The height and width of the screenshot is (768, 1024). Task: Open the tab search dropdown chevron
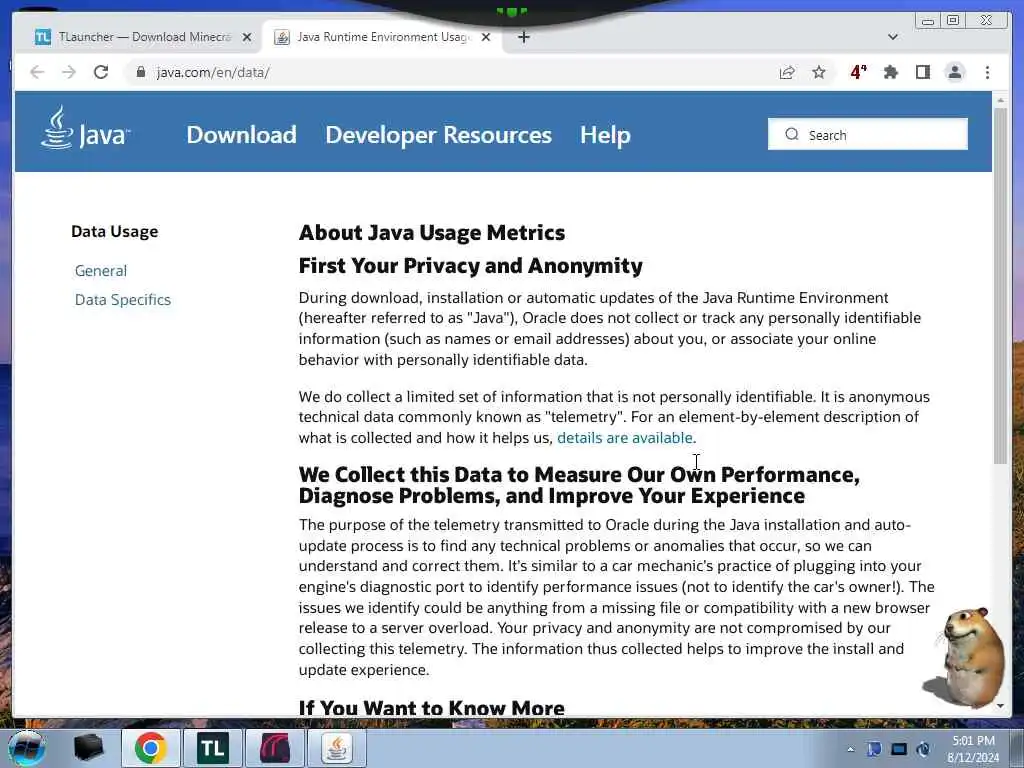click(x=893, y=37)
